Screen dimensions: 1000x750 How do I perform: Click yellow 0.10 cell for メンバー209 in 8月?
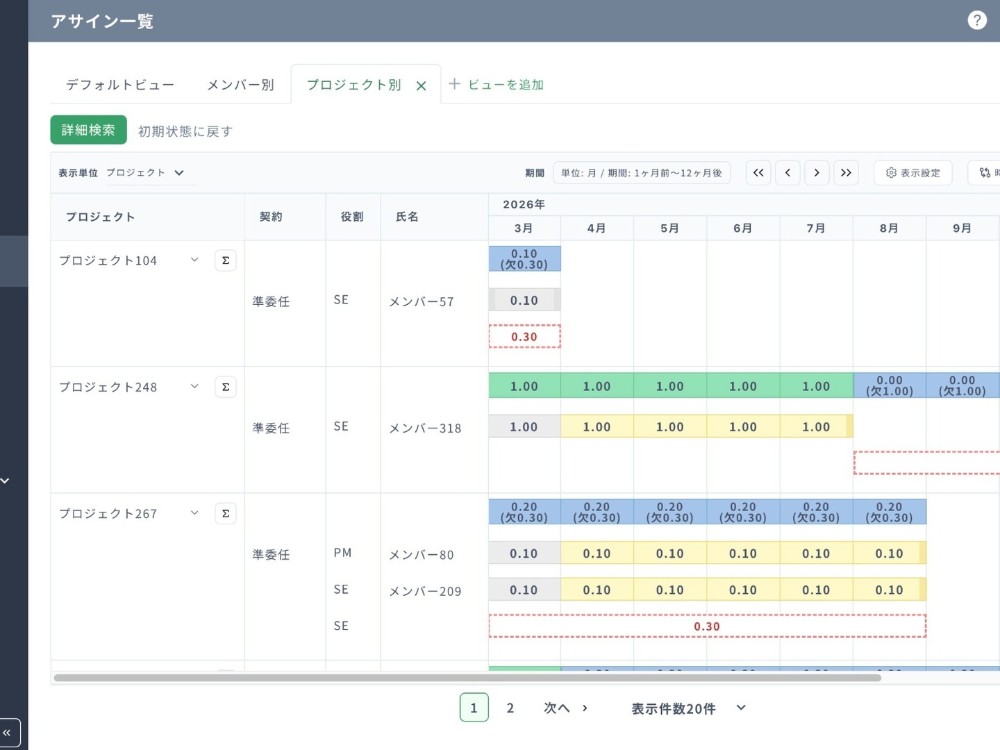(890, 590)
